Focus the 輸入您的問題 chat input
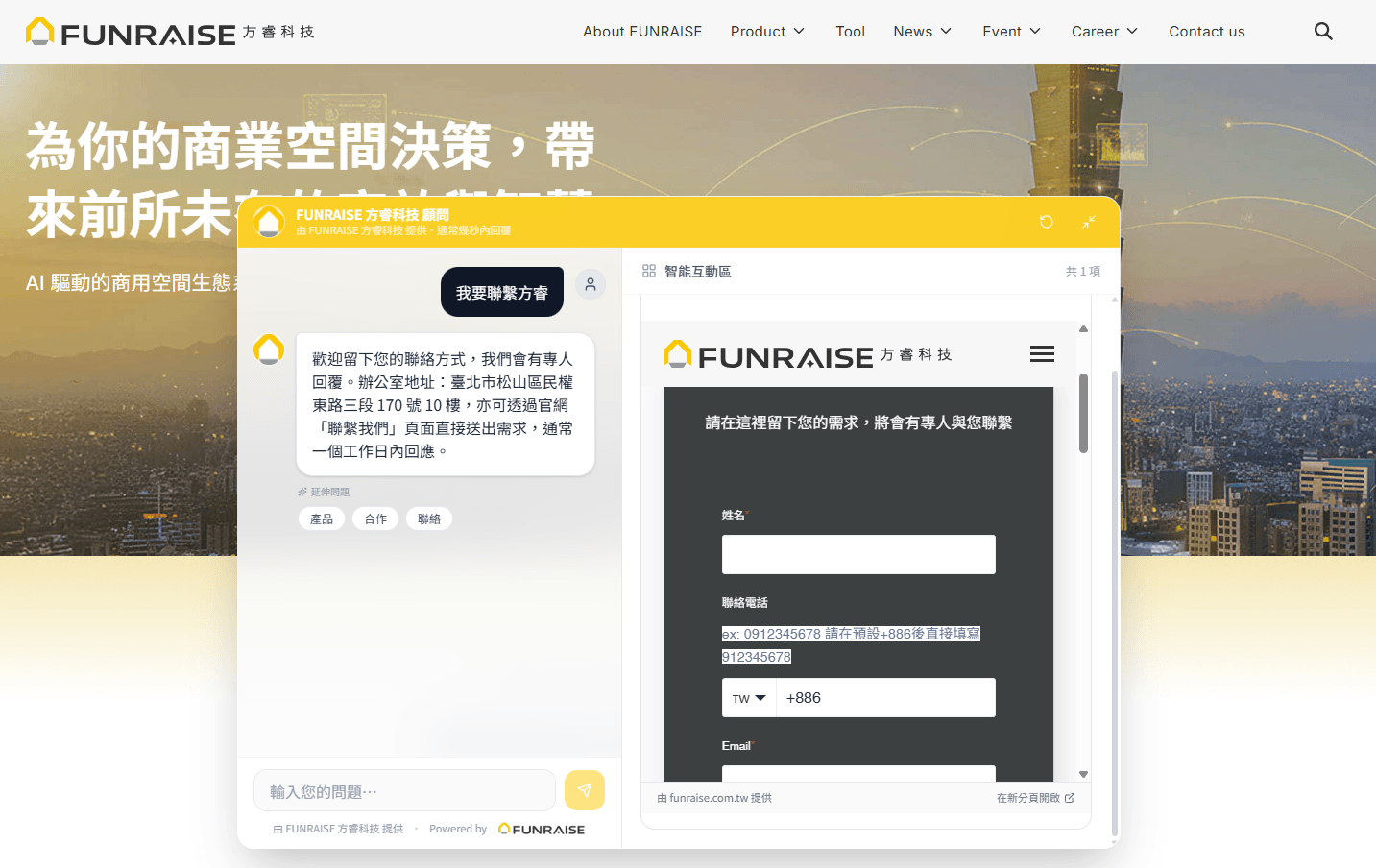Viewport: 1376px width, 868px height. tap(404, 790)
